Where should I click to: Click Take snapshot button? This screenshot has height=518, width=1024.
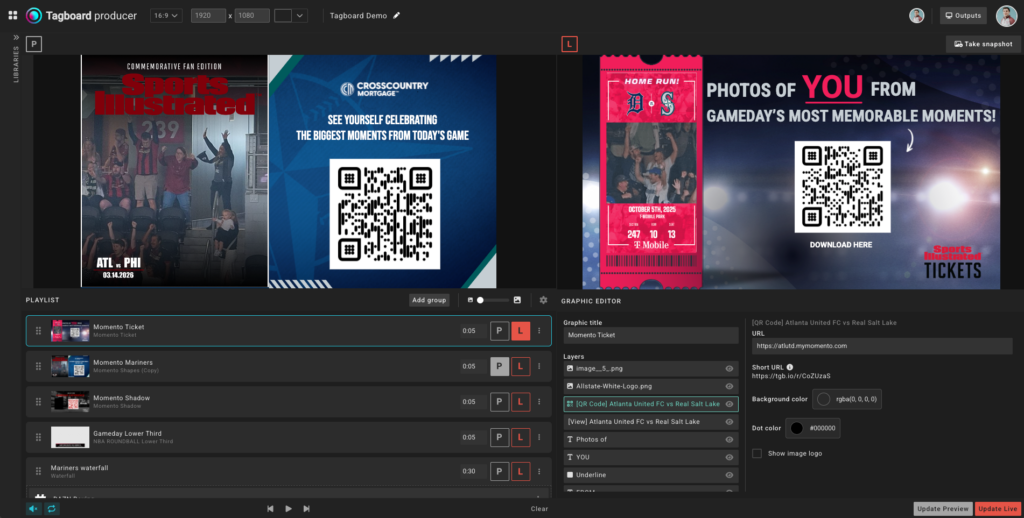pos(983,44)
